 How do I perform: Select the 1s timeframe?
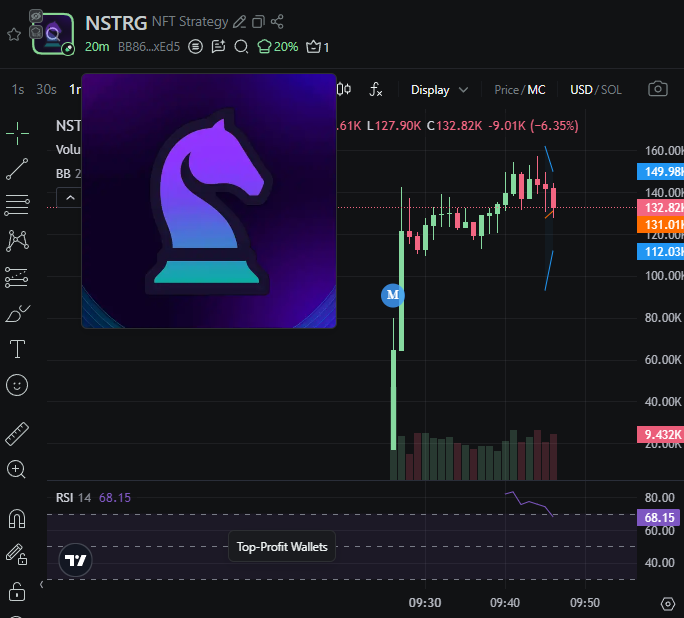(x=18, y=89)
